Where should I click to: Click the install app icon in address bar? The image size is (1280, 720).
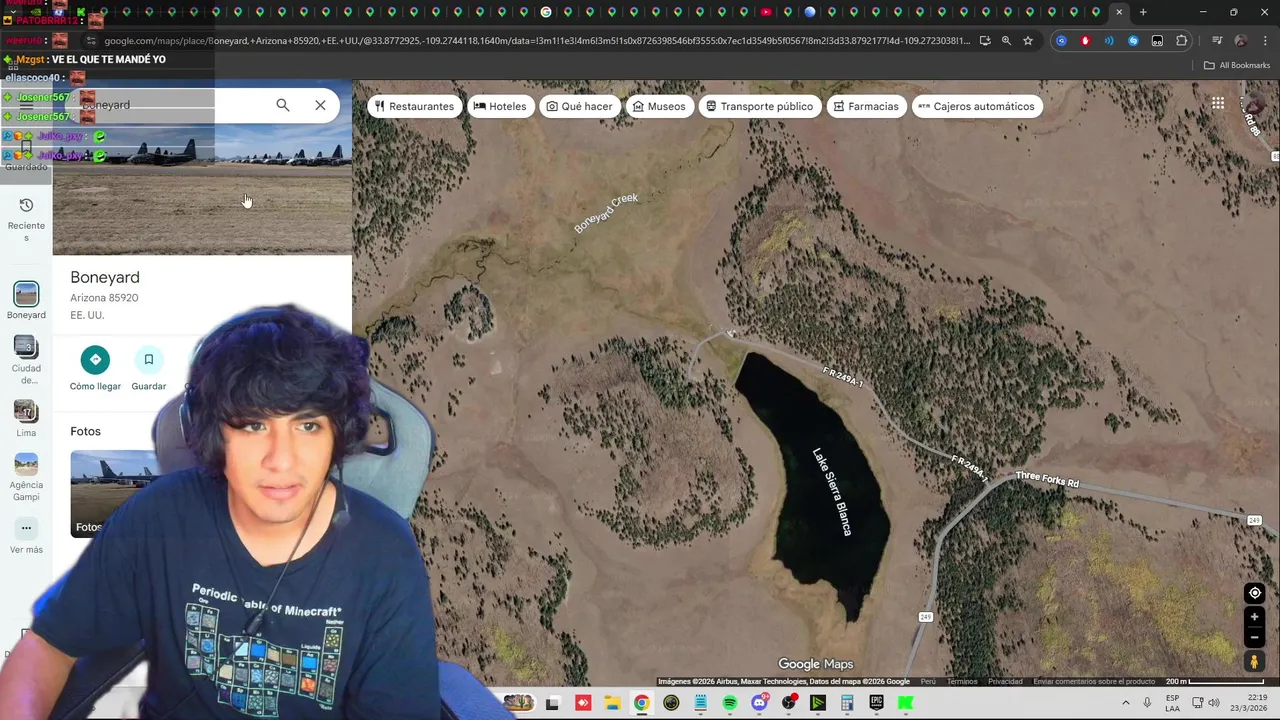[985, 41]
